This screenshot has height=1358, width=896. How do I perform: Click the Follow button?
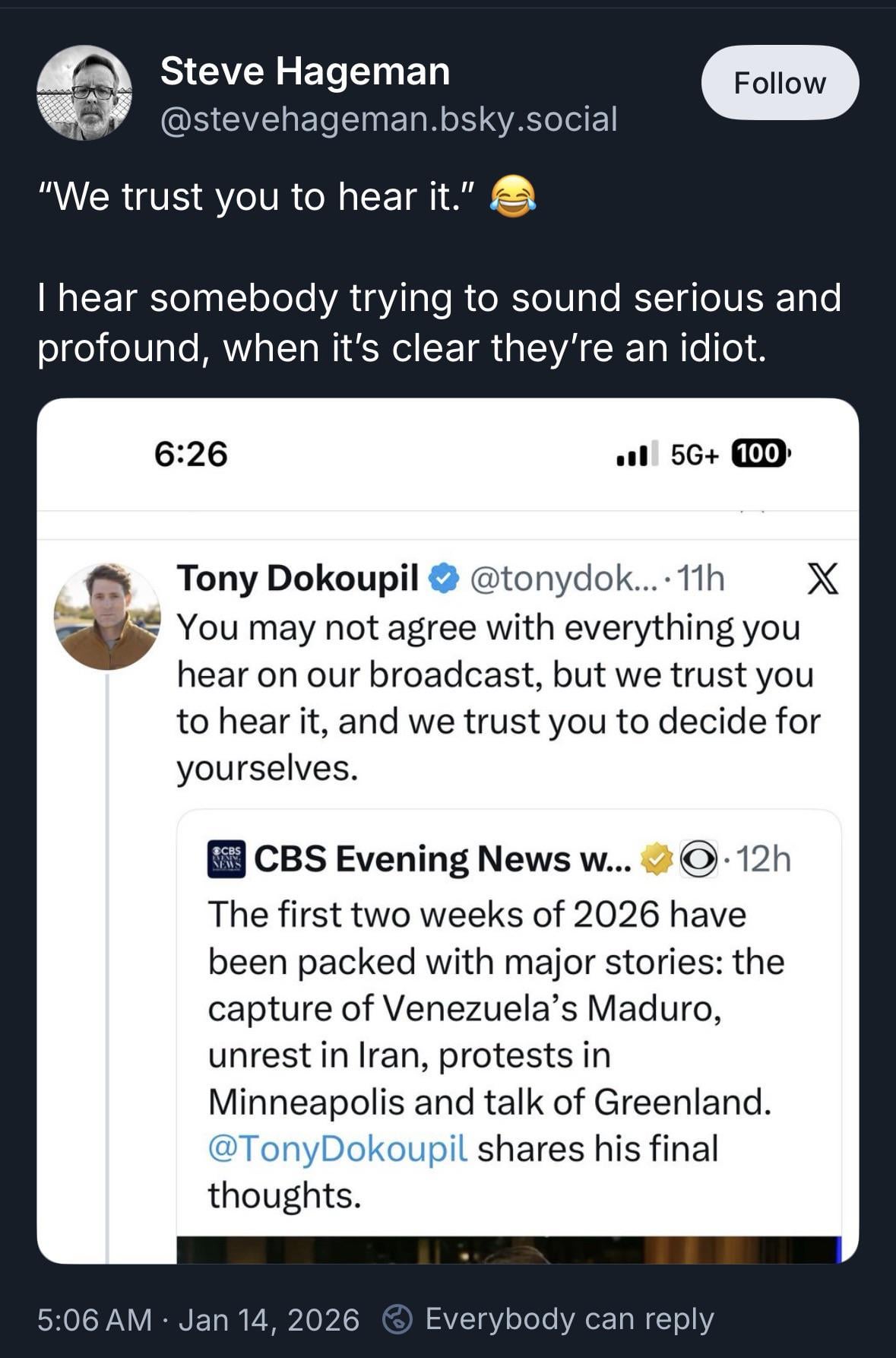point(780,83)
